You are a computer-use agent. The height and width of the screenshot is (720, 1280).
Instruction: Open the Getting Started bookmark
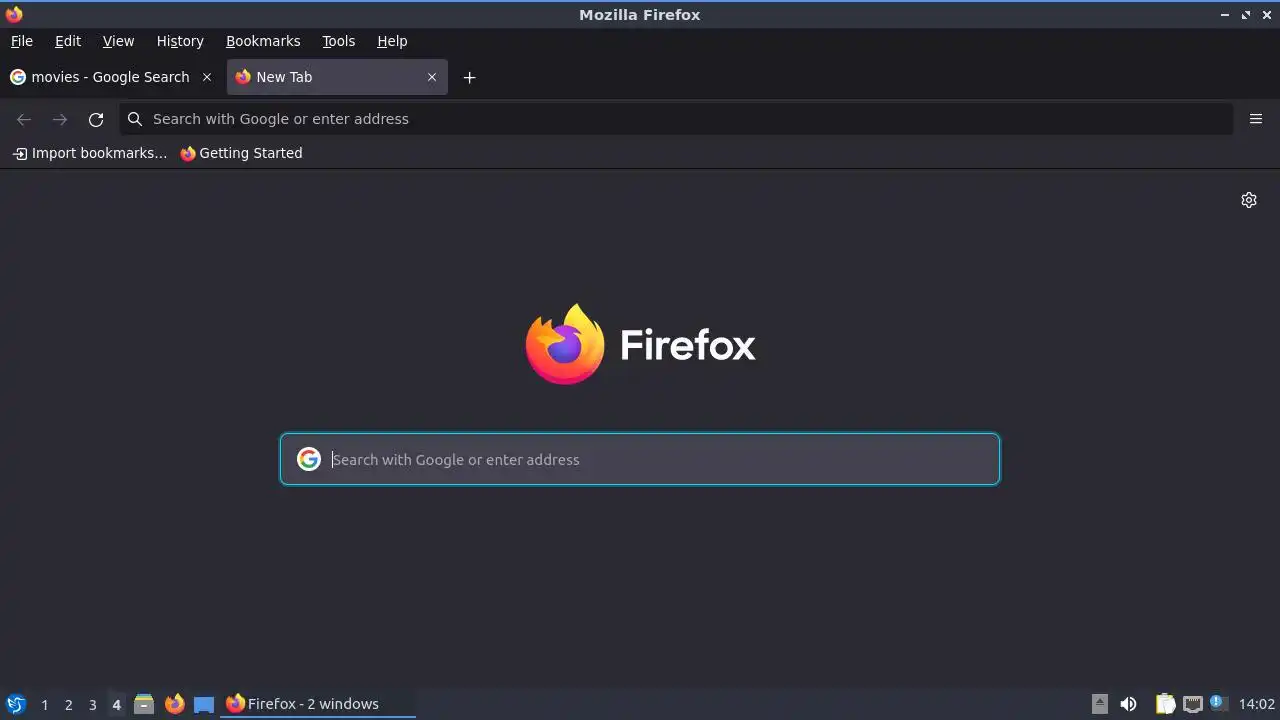pos(241,153)
